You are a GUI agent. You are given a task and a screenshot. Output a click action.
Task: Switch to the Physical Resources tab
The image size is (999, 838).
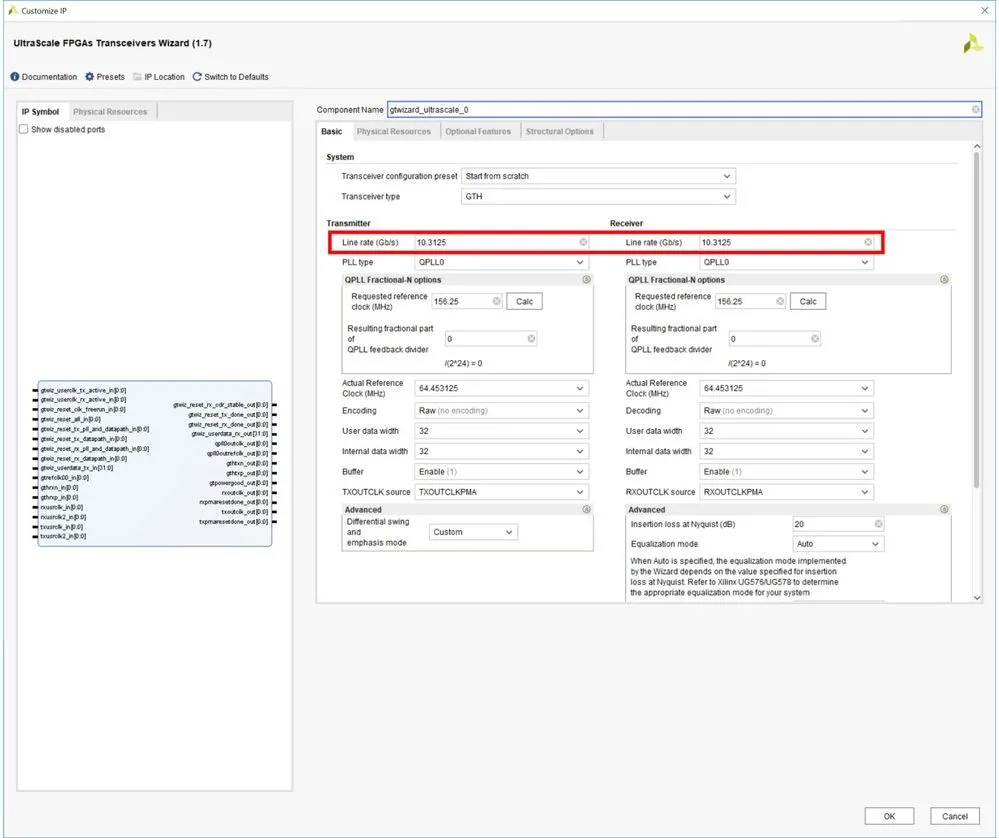(393, 132)
